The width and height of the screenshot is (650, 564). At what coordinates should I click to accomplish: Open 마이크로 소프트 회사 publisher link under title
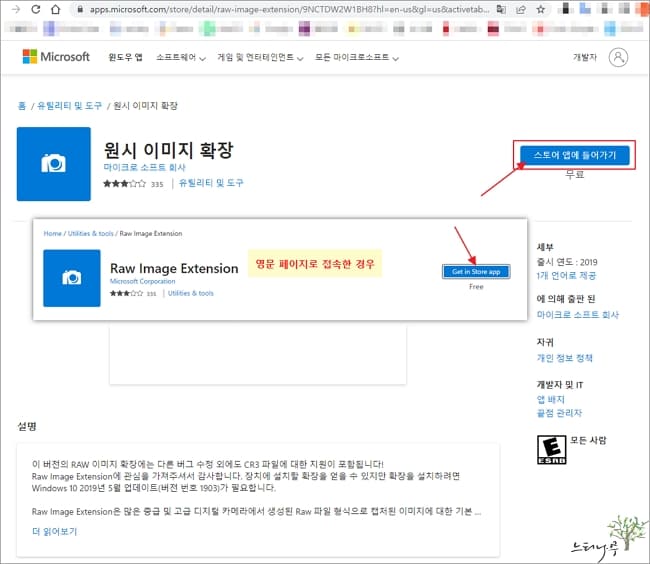[145, 167]
